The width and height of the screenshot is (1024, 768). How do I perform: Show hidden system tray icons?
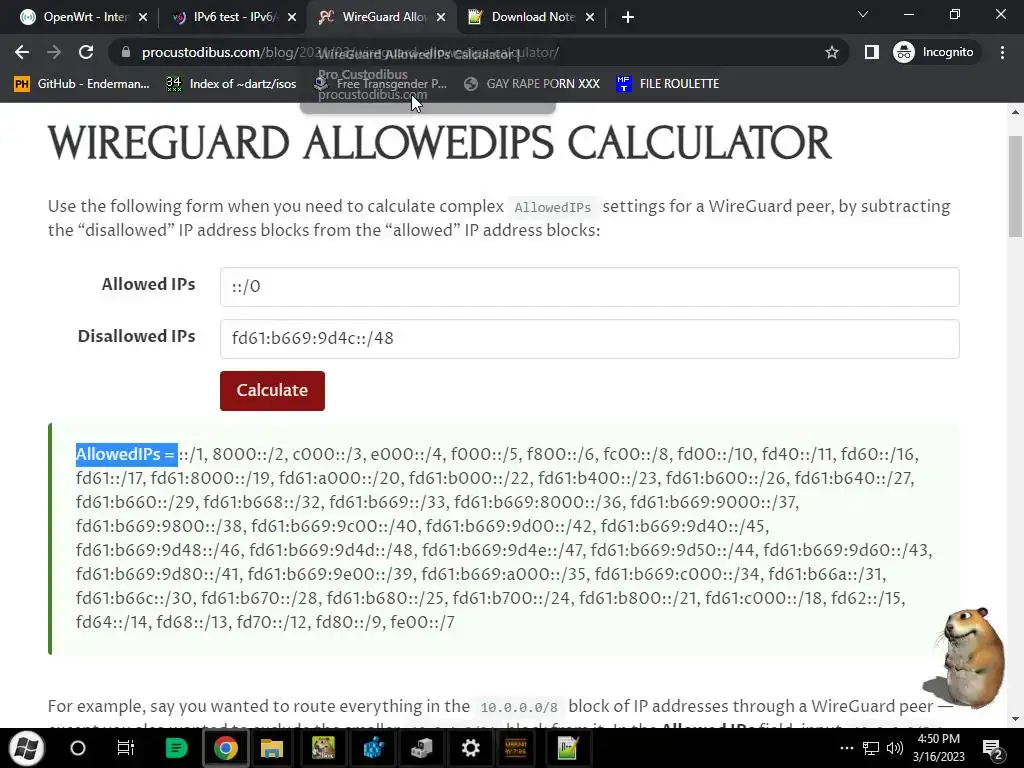coord(846,748)
